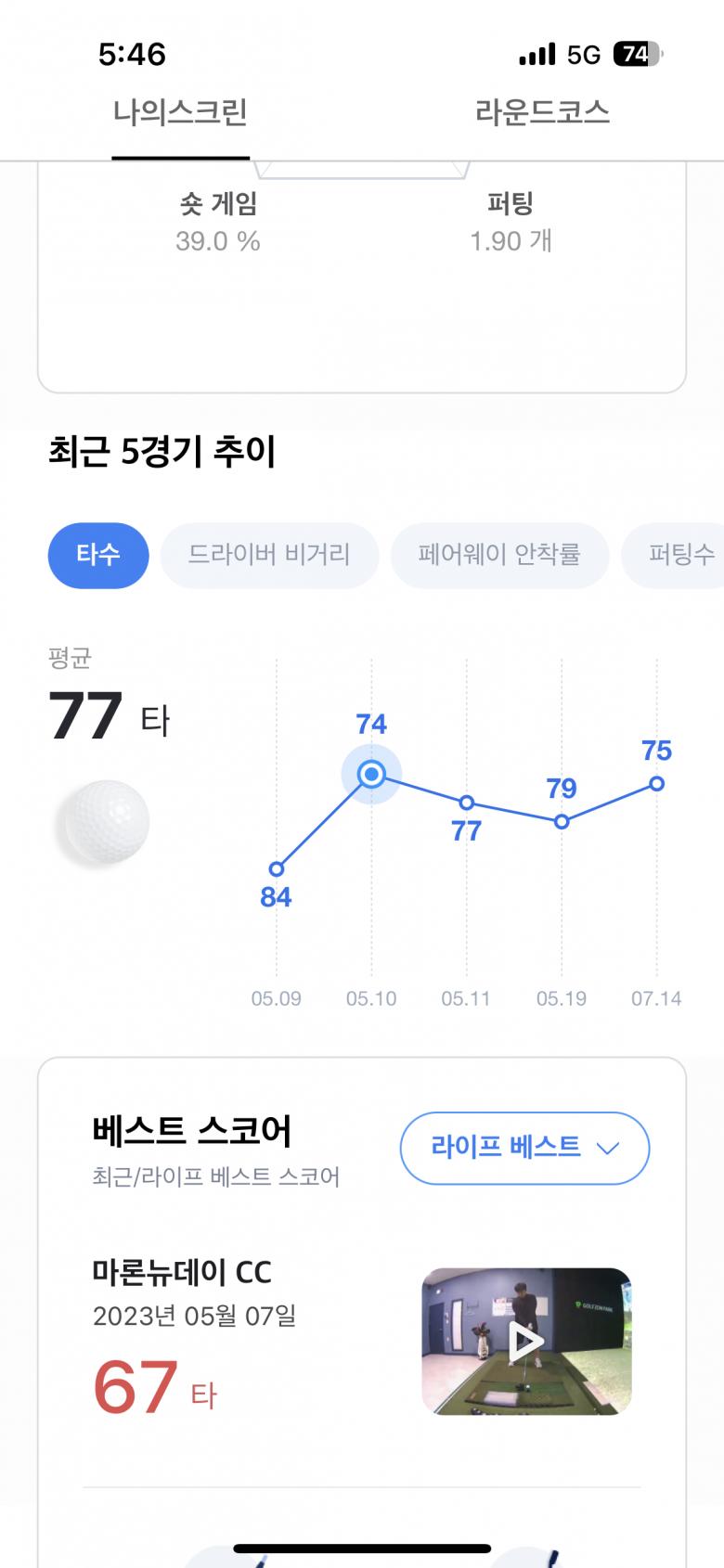Image resolution: width=724 pixels, height=1568 pixels.
Task: Tap the 79 score chart point
Action: 562,822
